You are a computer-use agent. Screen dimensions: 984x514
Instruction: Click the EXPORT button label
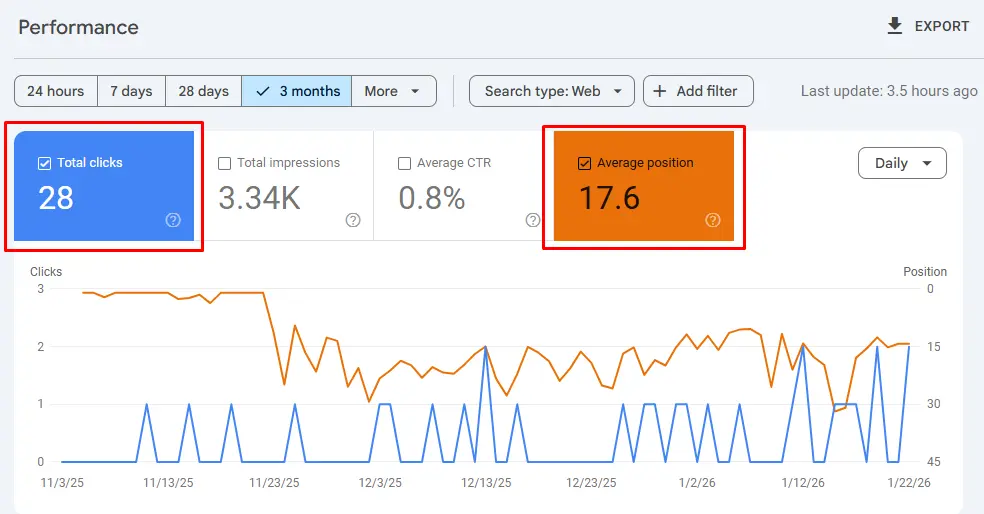point(942,26)
